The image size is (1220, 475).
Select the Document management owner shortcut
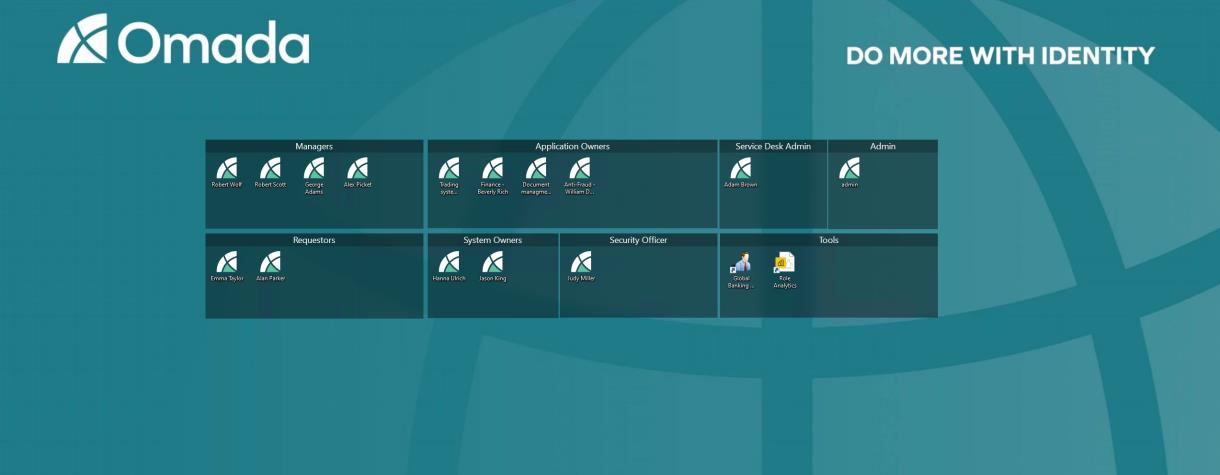click(x=536, y=176)
